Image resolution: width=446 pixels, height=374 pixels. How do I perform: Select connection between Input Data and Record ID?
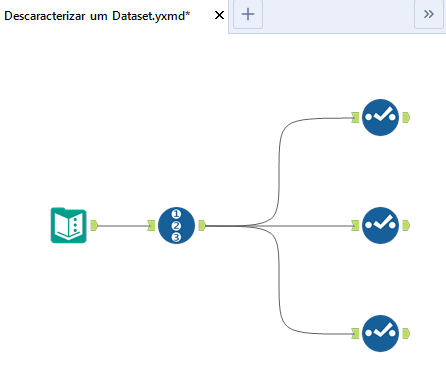[123, 226]
